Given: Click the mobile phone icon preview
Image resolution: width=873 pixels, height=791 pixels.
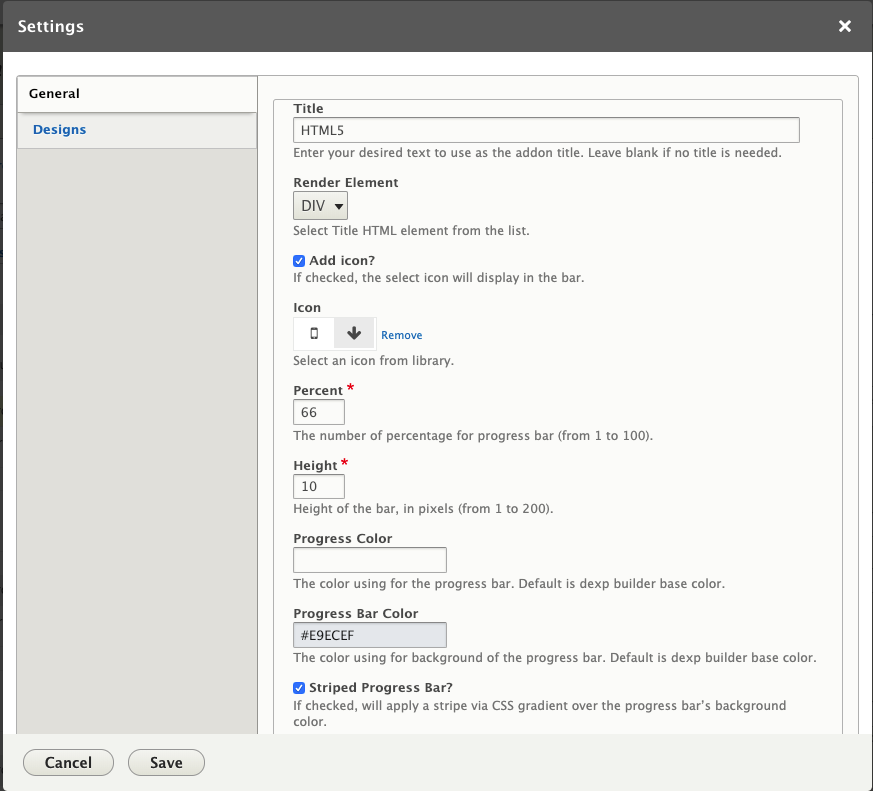Looking at the screenshot, I should (x=314, y=333).
